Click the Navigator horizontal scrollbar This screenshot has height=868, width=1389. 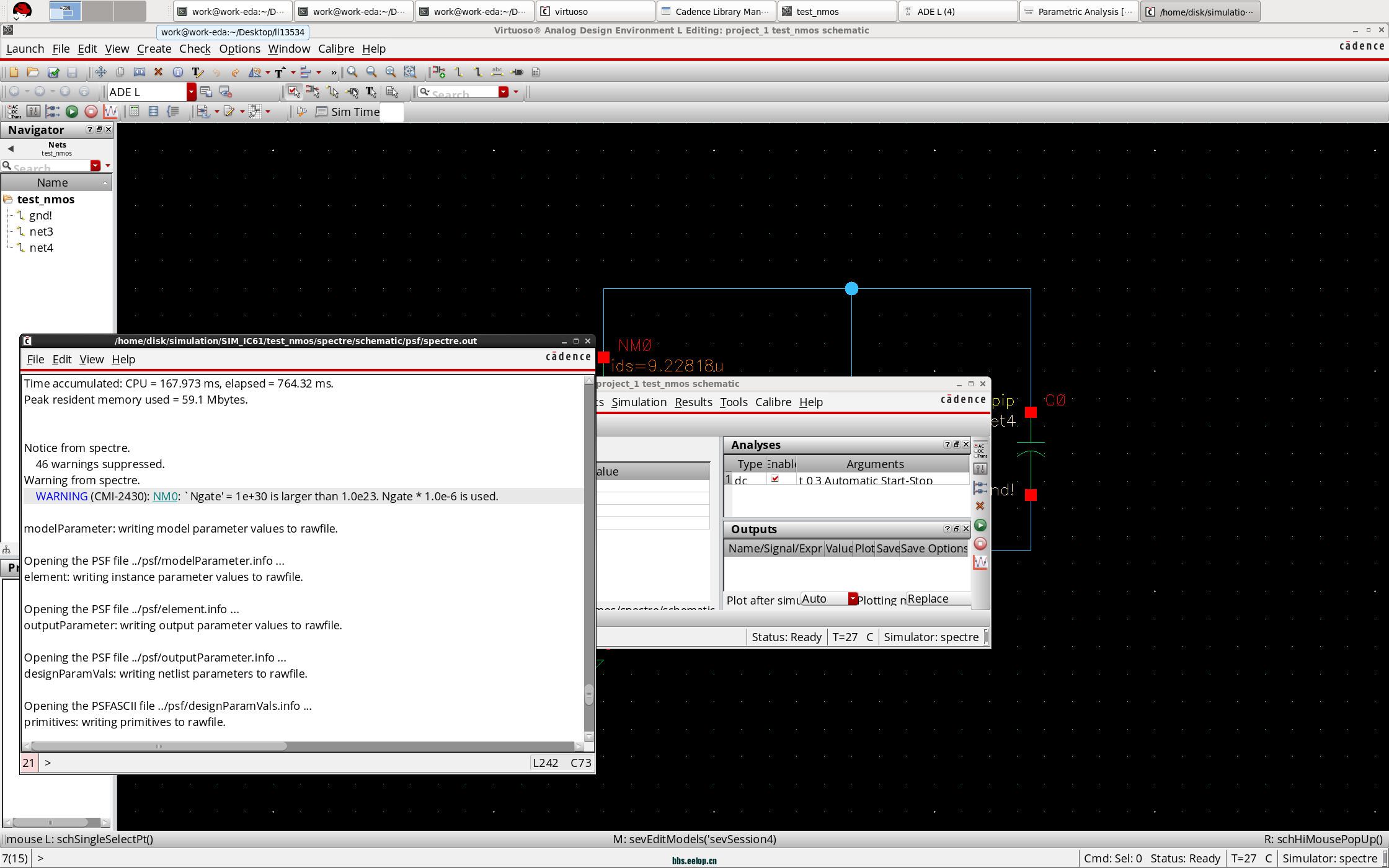pyautogui.click(x=50, y=822)
